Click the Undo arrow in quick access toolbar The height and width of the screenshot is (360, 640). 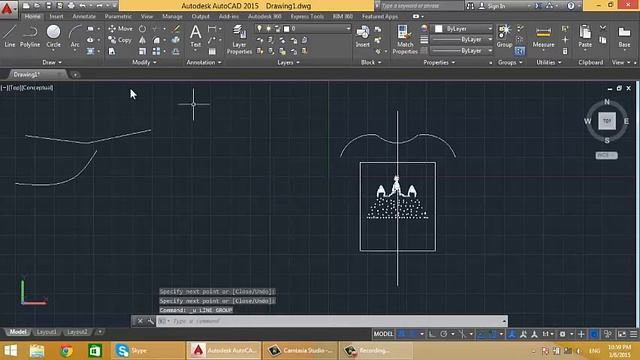click(83, 6)
